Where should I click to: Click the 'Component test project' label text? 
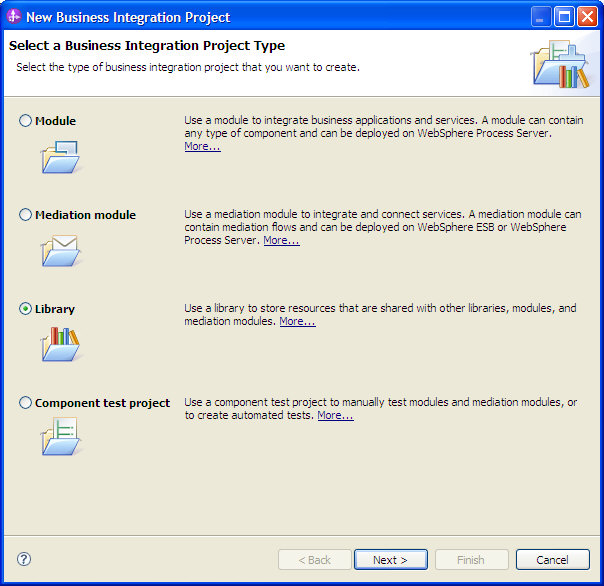[x=102, y=403]
